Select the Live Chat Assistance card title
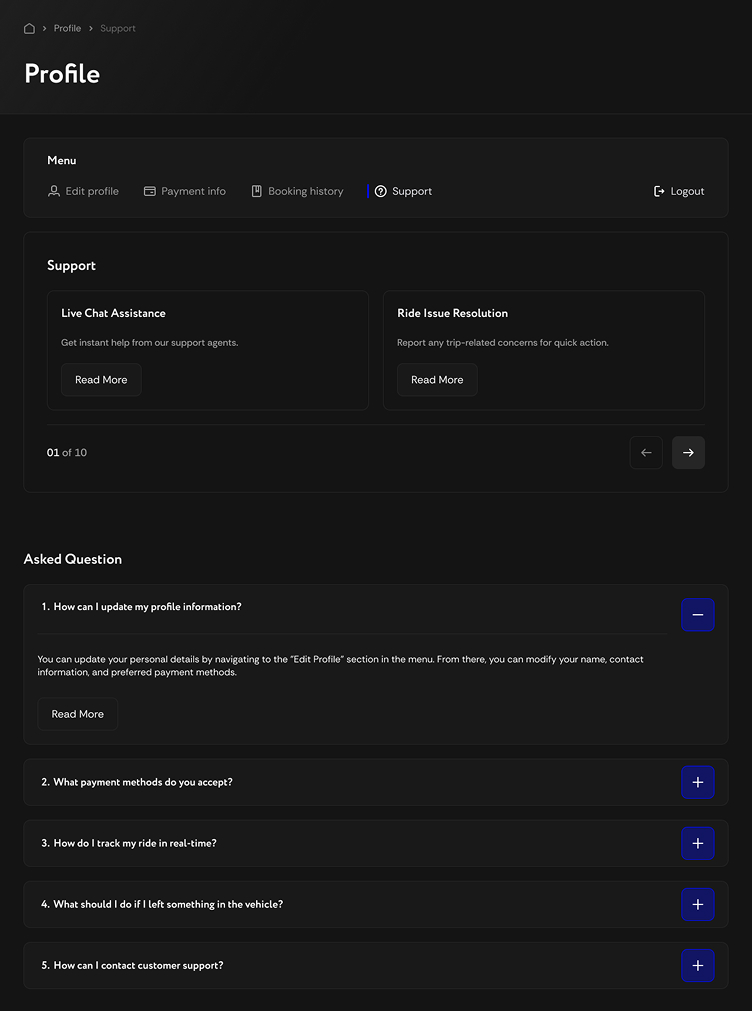The width and height of the screenshot is (752, 1011). coord(113,313)
